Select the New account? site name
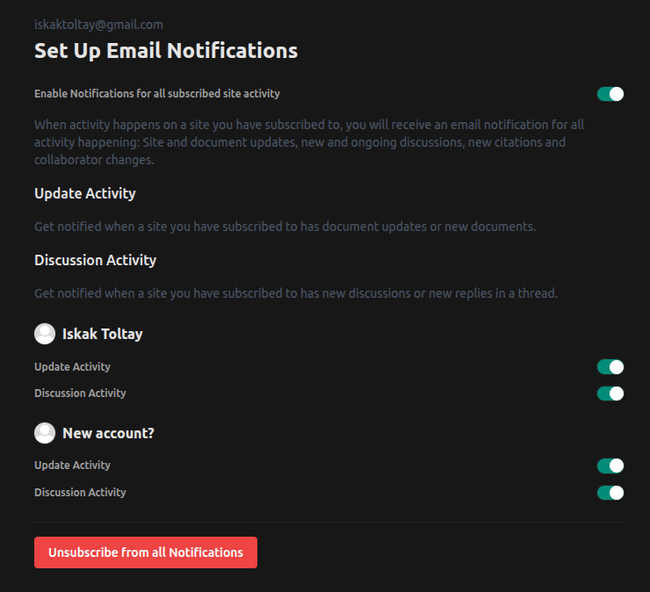This screenshot has width=650, height=592. 108,433
